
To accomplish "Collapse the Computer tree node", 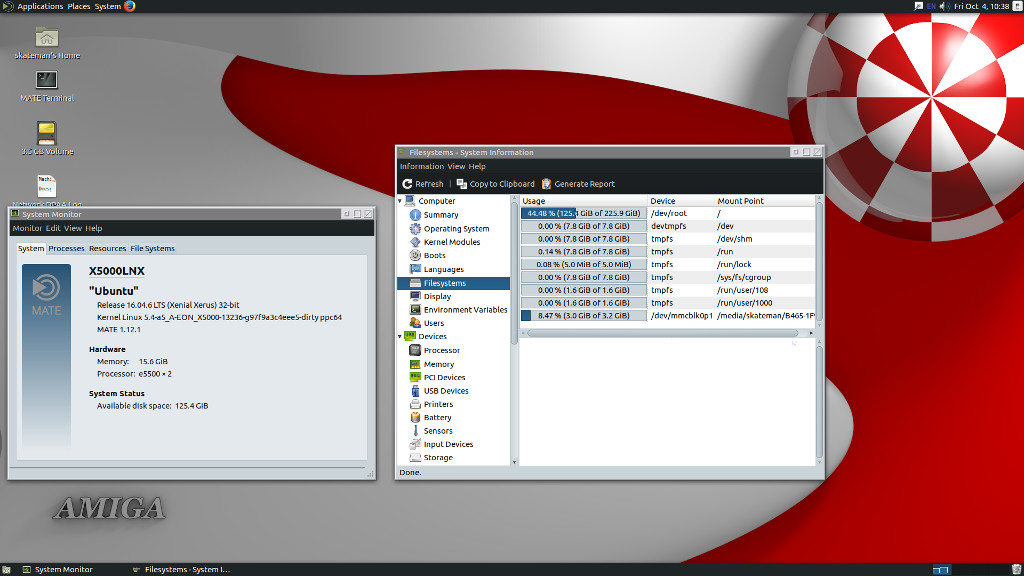I will [400, 201].
